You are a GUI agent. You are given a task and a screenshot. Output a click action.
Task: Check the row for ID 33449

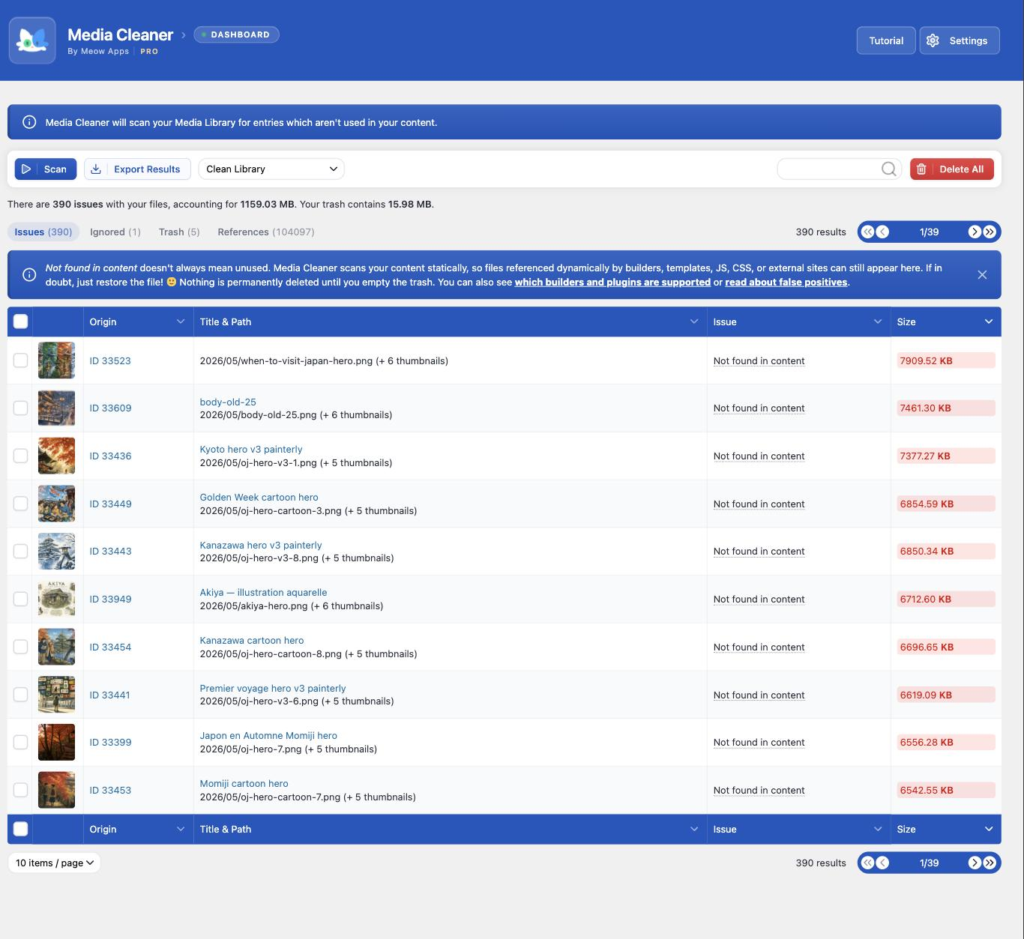[21, 503]
